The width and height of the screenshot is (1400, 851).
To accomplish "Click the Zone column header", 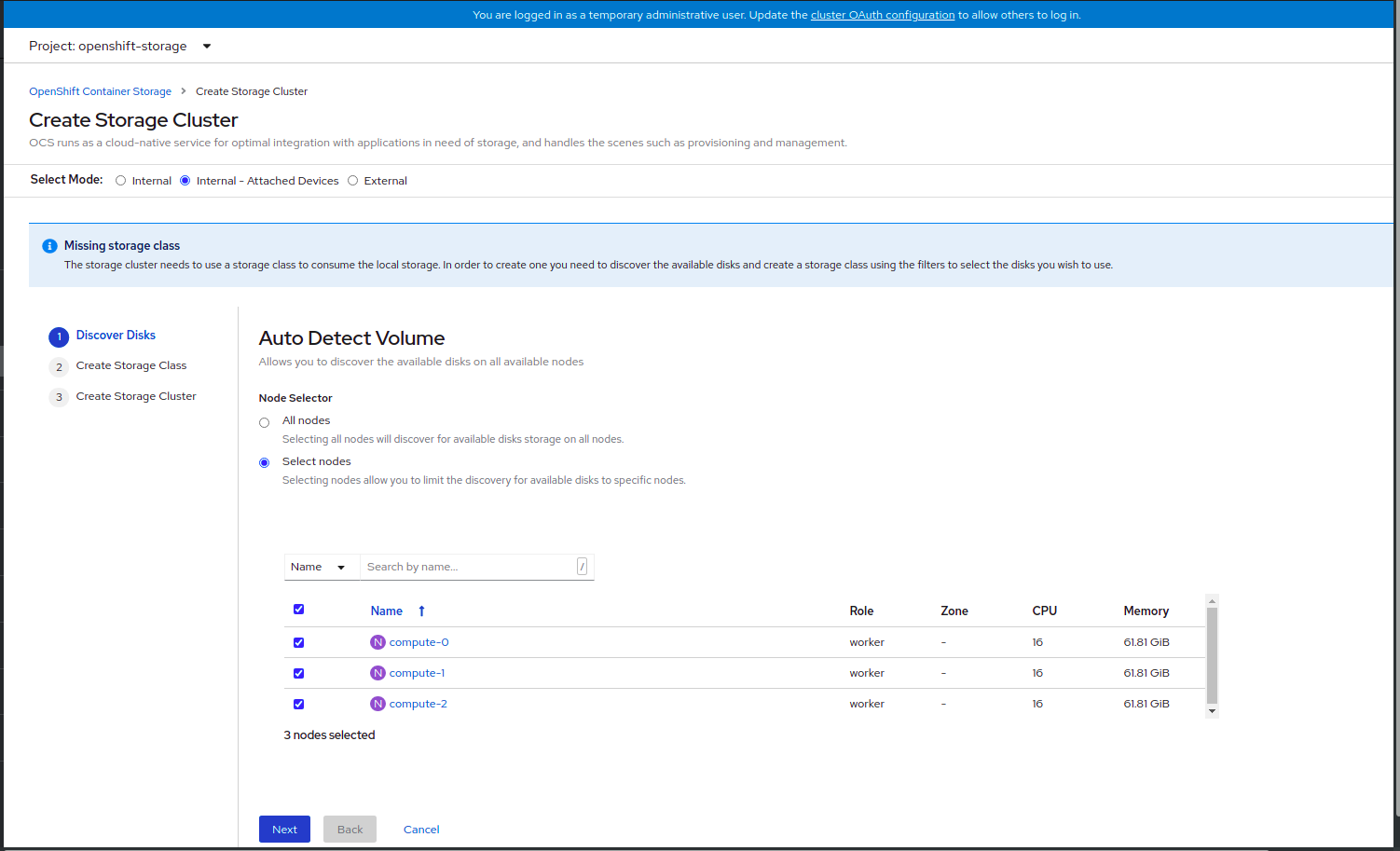I will coord(954,611).
